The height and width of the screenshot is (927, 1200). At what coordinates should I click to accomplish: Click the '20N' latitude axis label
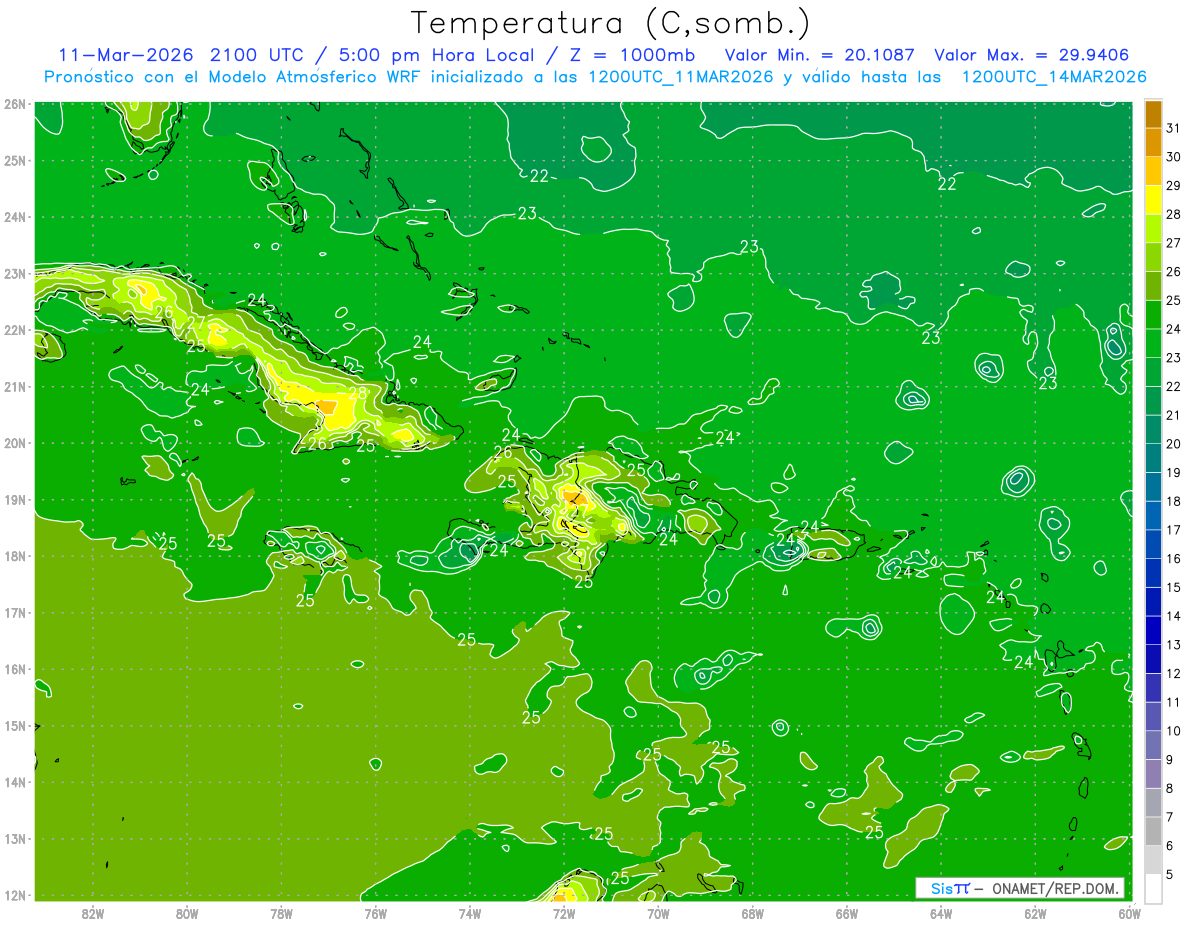(15, 443)
